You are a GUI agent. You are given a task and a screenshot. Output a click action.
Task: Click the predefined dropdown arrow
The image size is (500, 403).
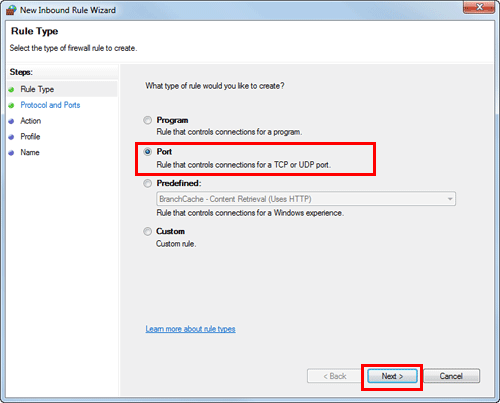(450, 199)
